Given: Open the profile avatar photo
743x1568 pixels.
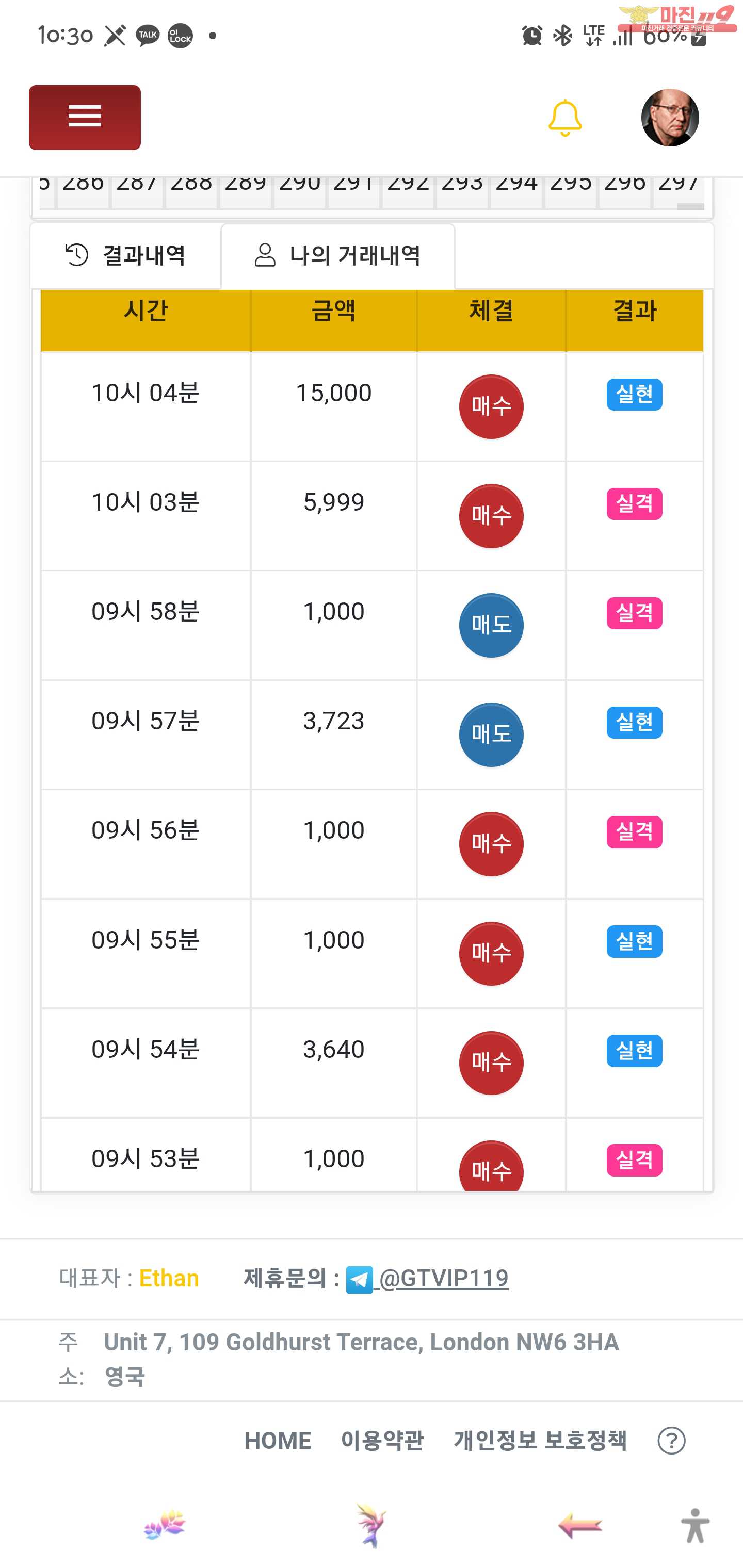Looking at the screenshot, I should click(x=669, y=118).
